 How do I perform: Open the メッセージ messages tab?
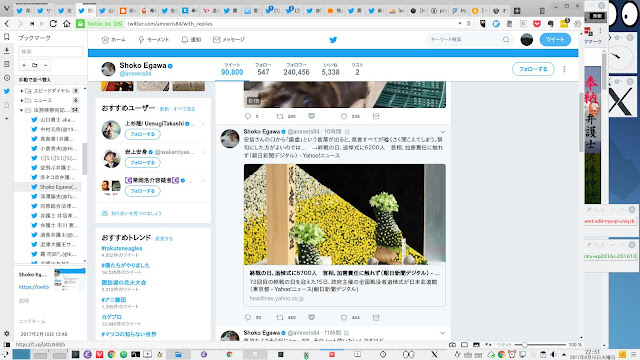click(x=229, y=40)
